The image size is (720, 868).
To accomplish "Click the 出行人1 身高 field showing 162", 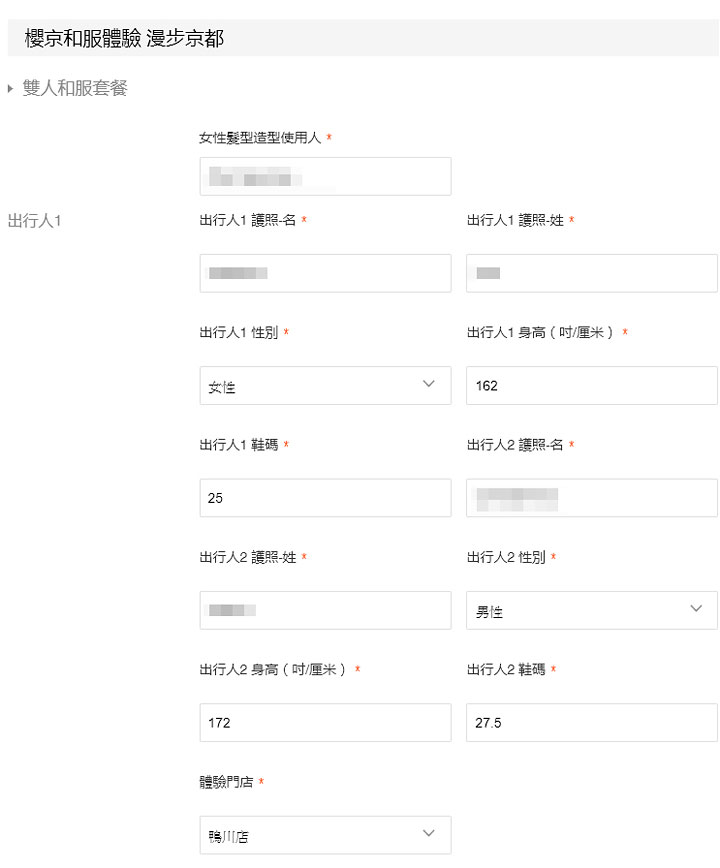I will click(x=592, y=385).
